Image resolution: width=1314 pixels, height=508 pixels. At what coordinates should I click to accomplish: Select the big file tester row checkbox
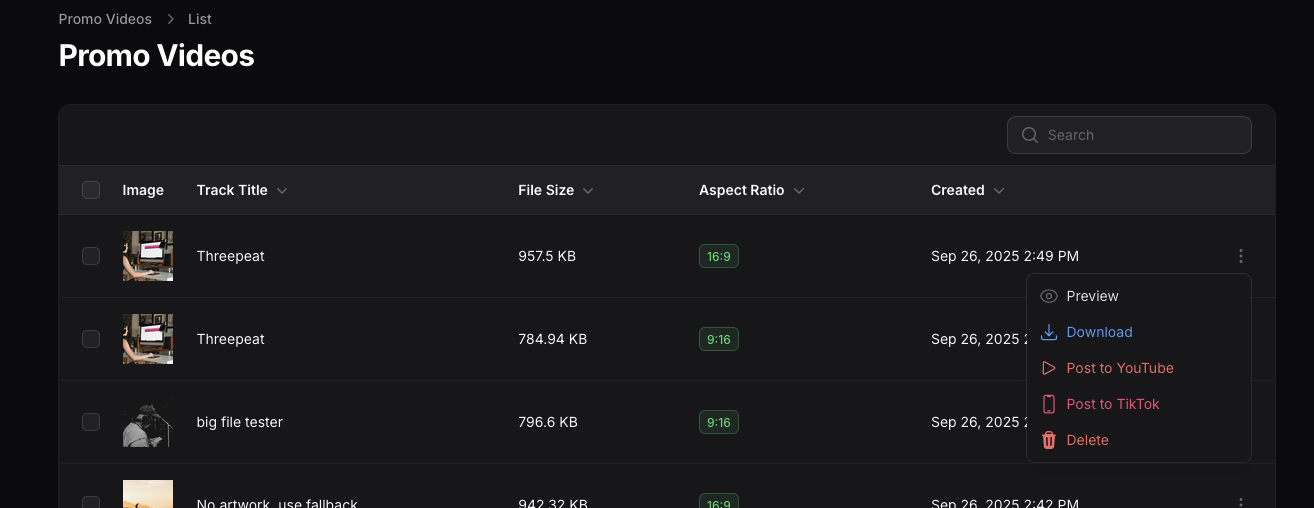[x=91, y=422]
